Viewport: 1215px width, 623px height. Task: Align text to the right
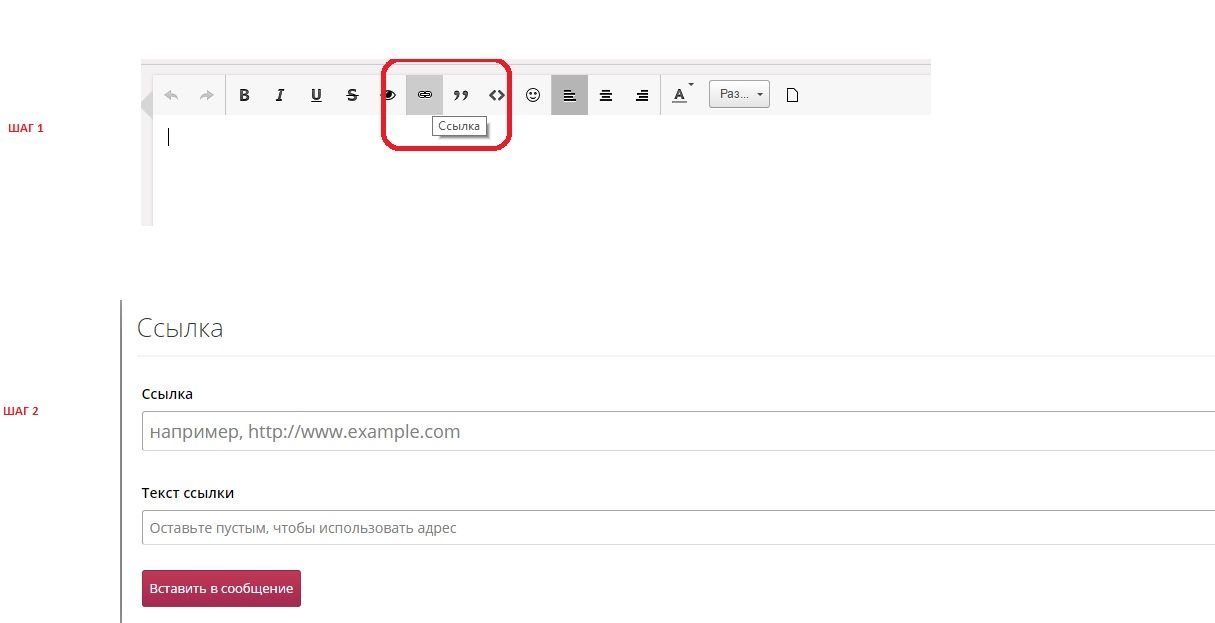[642, 95]
